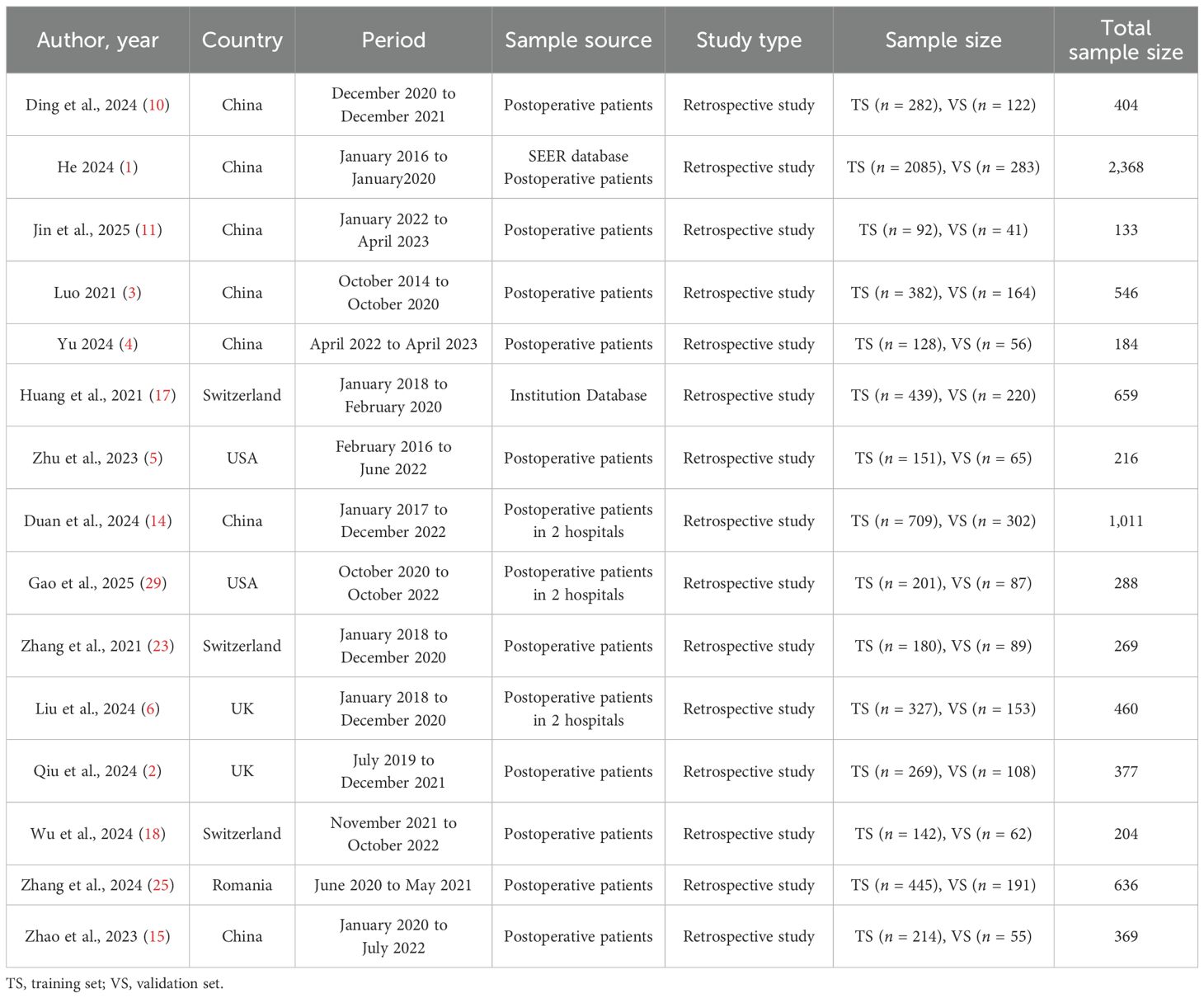Image resolution: width=1204 pixels, height=998 pixels.
Task: Open citation 2 for Qiu et al., 2024
Action: click(x=152, y=771)
